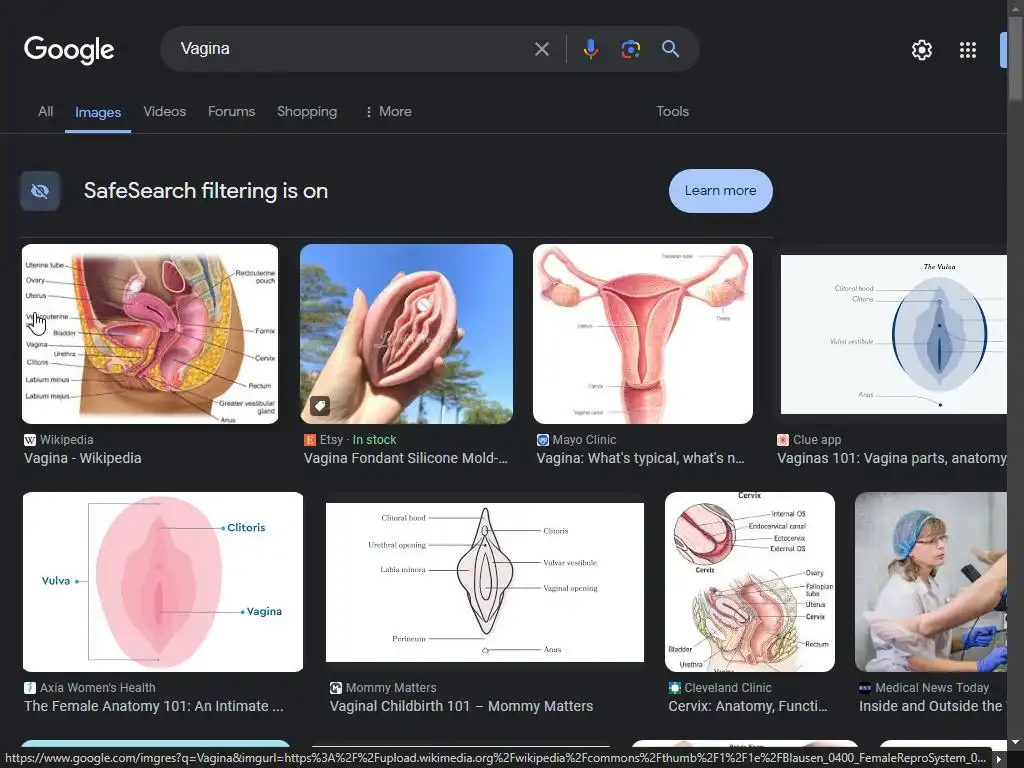Clear the search box with X

pos(541,49)
